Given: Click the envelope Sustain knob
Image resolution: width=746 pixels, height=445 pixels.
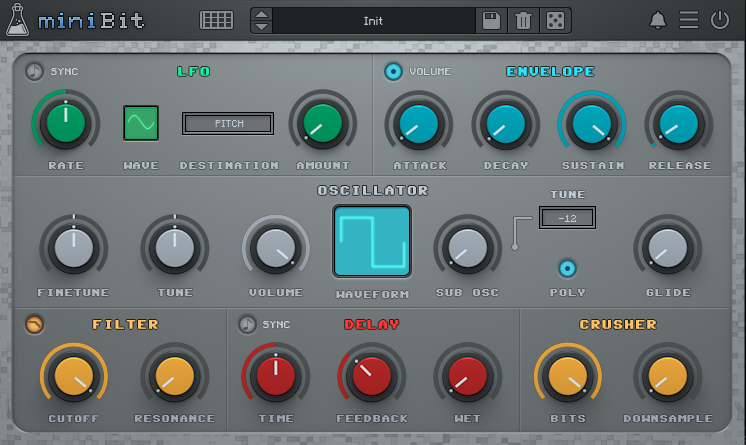Looking at the screenshot, I should coord(592,125).
